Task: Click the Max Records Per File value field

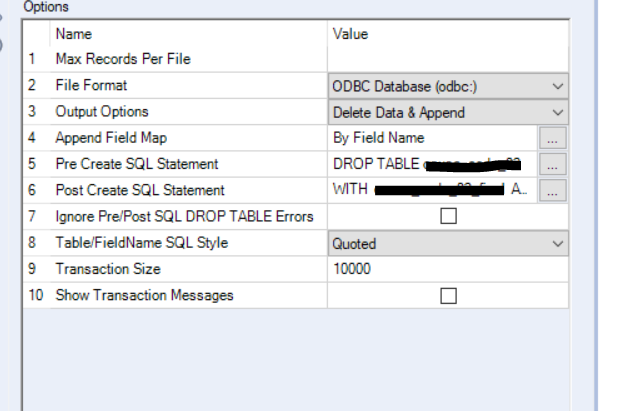Action: (447, 60)
